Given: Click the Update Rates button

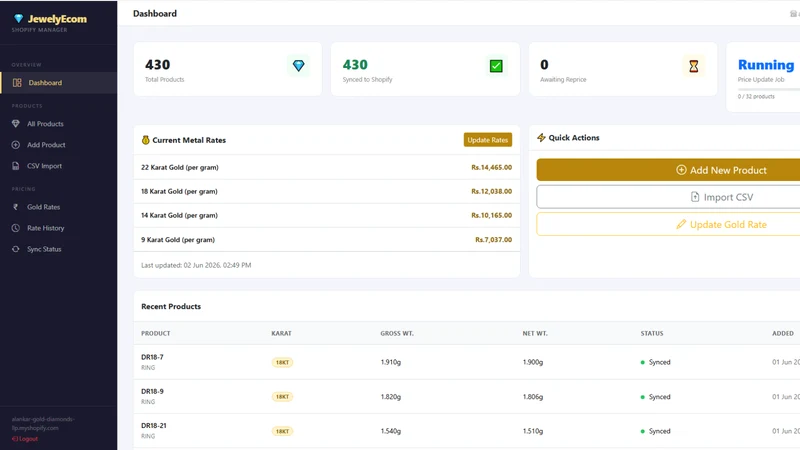Looking at the screenshot, I should click(x=488, y=140).
